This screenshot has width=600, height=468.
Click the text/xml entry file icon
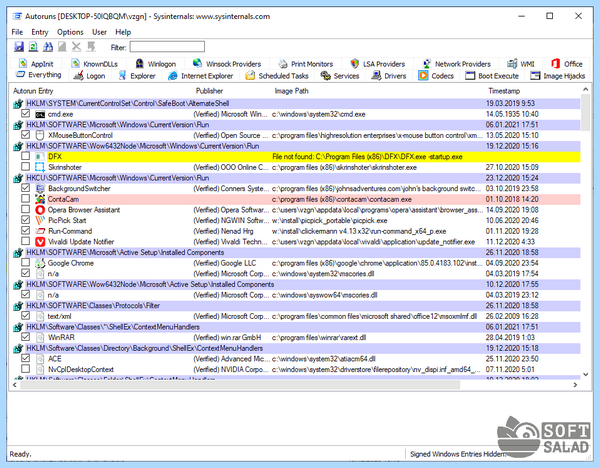pos(40,316)
